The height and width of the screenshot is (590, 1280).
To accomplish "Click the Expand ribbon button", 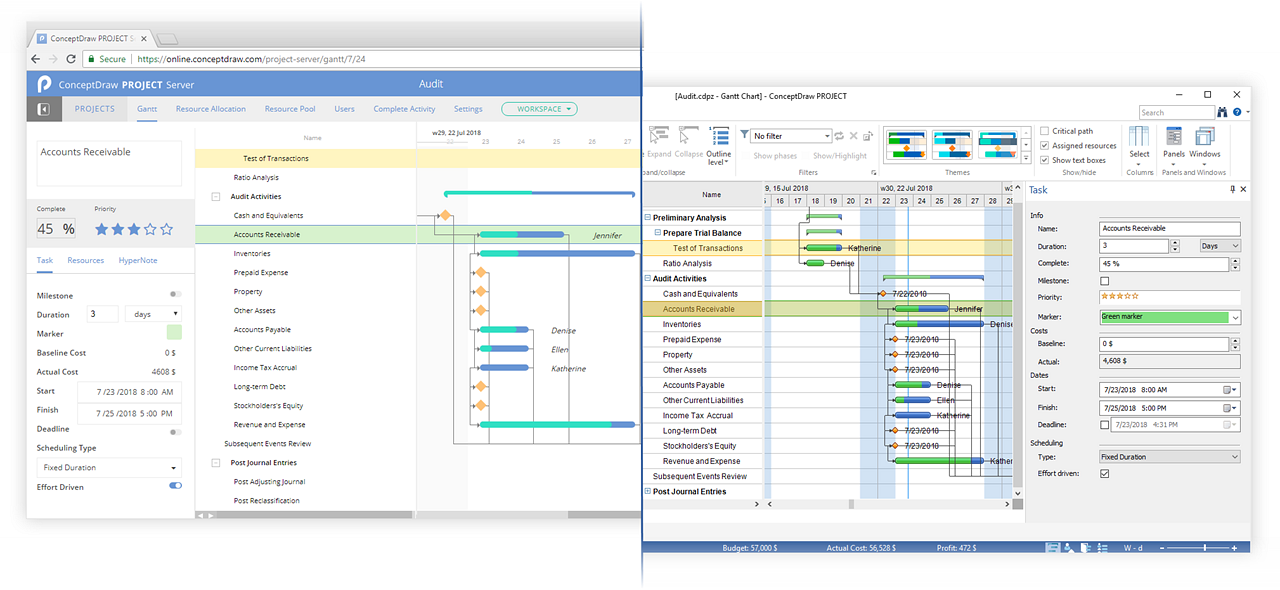I will (660, 142).
